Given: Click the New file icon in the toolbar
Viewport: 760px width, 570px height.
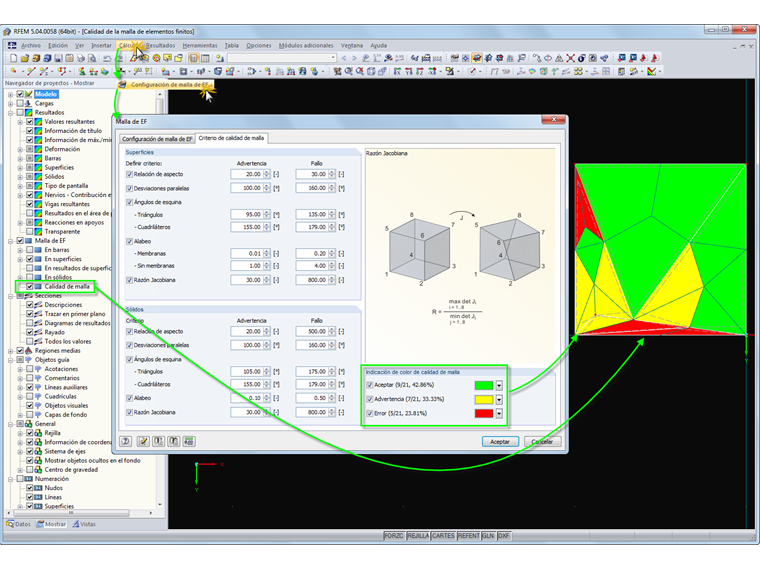Looking at the screenshot, I should pyautogui.click(x=14, y=58).
